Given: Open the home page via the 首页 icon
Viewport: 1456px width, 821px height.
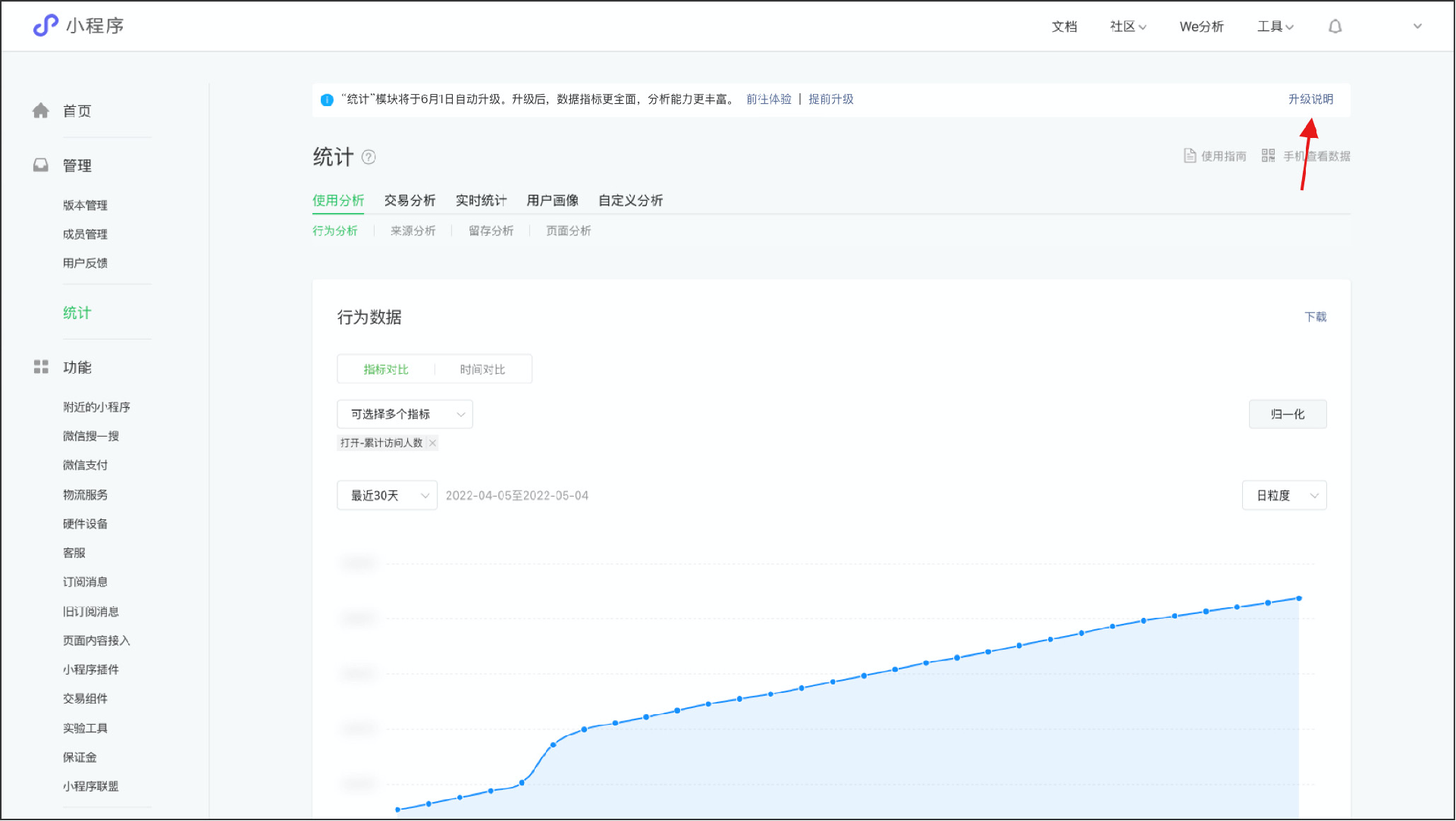Looking at the screenshot, I should tap(41, 110).
